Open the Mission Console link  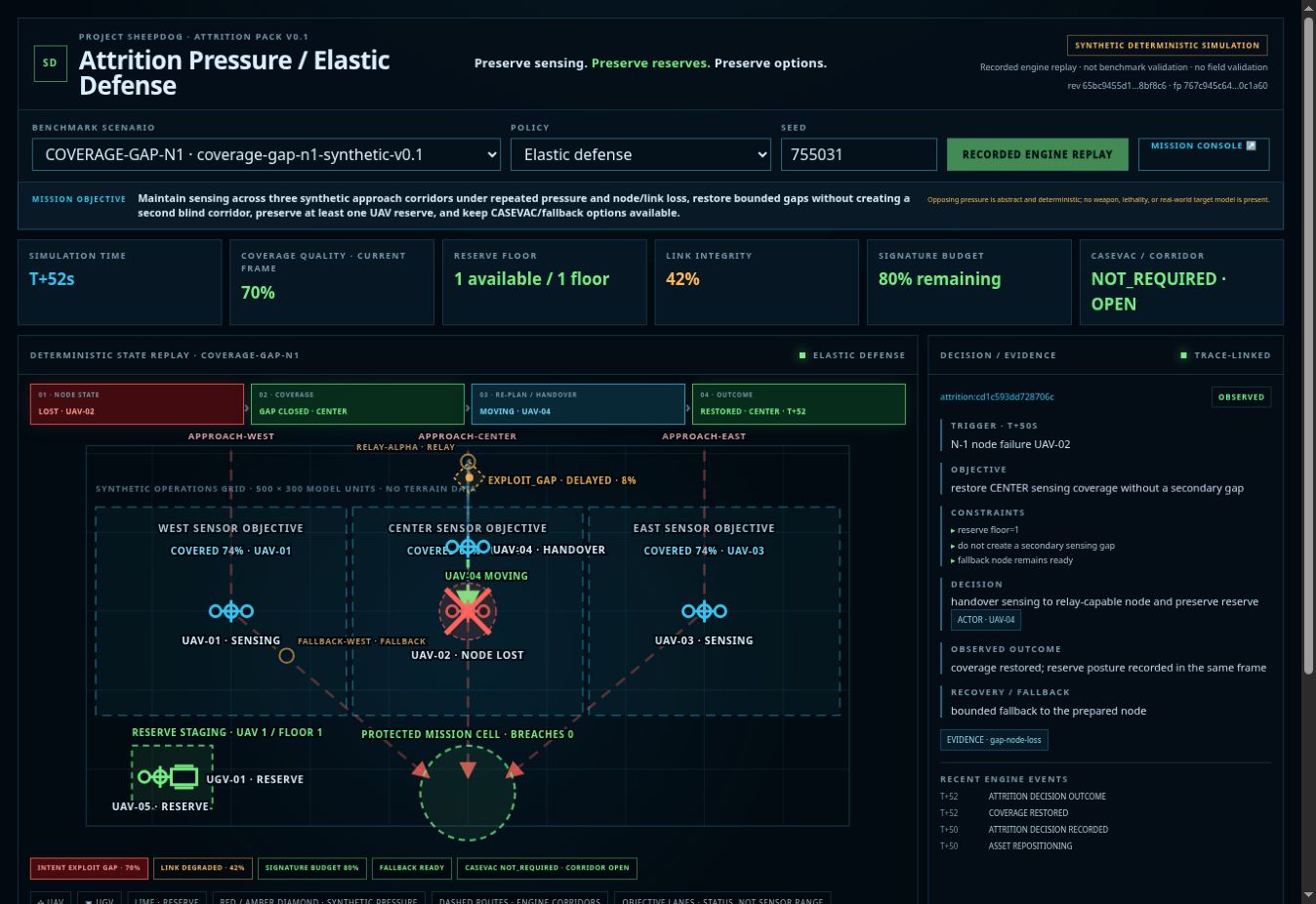(x=1204, y=154)
